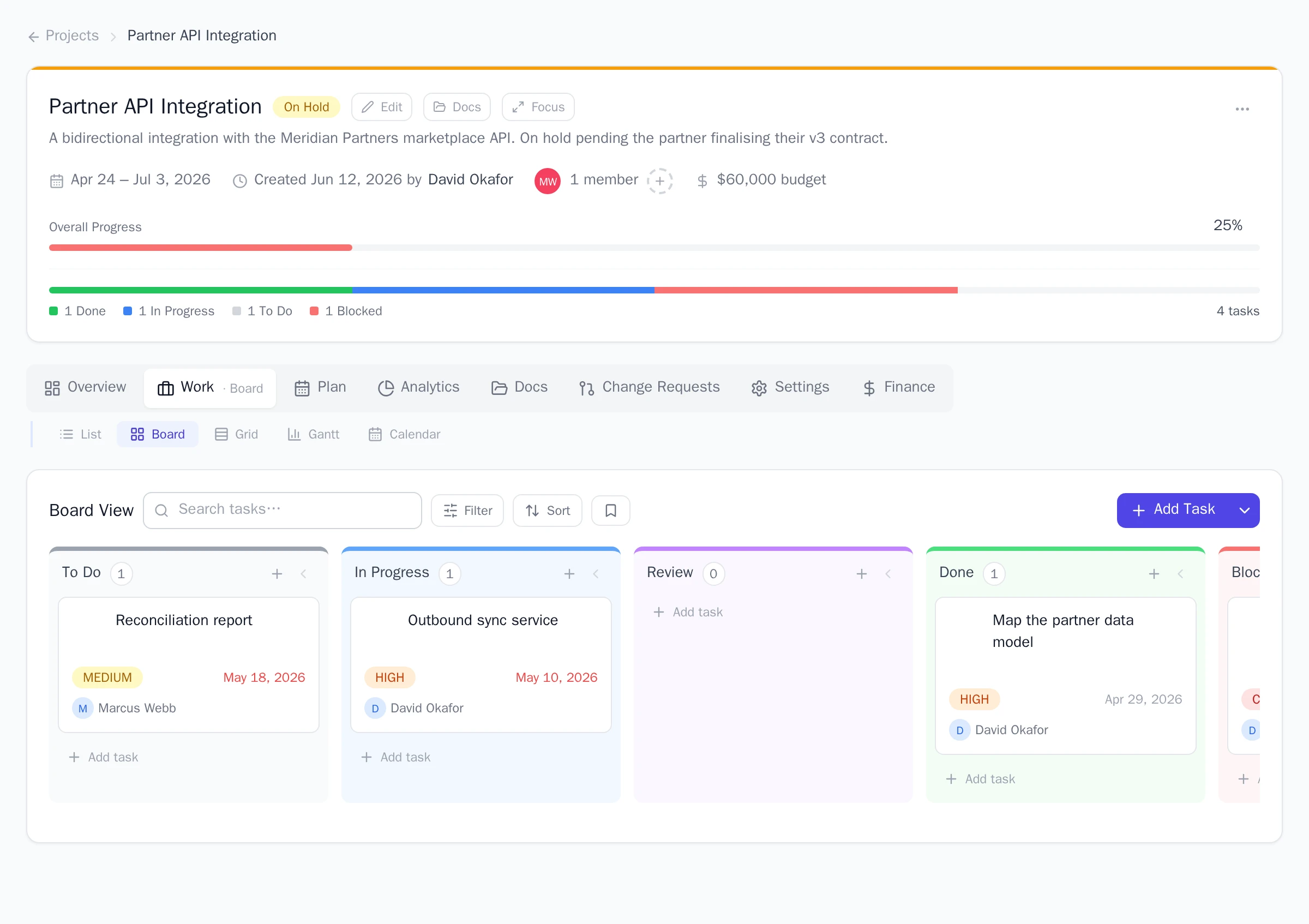
Task: Click the Edit project button
Action: [x=381, y=107]
